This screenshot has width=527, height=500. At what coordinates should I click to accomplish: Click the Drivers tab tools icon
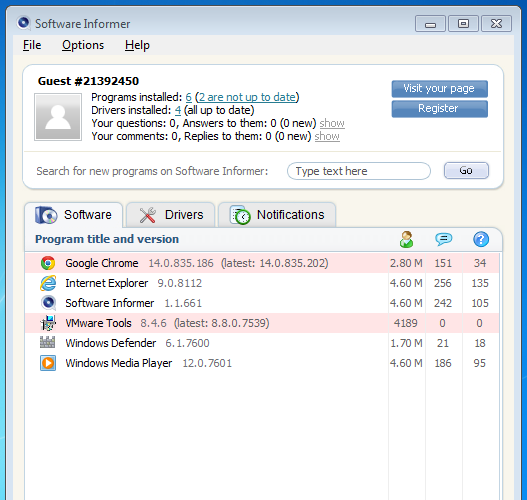coord(148,215)
